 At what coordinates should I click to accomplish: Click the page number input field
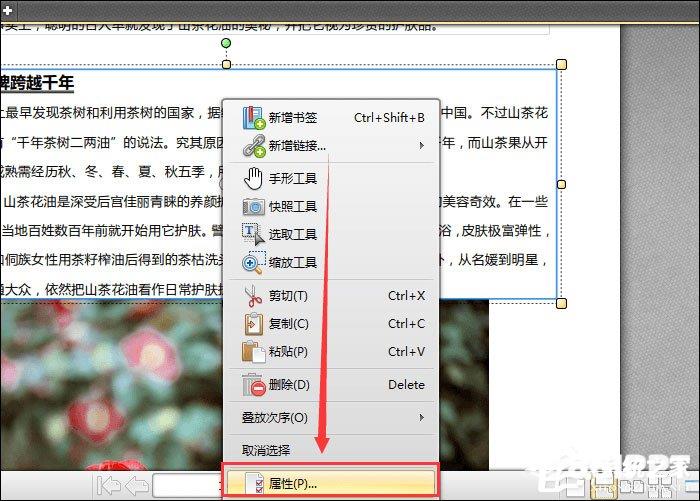click(x=188, y=485)
